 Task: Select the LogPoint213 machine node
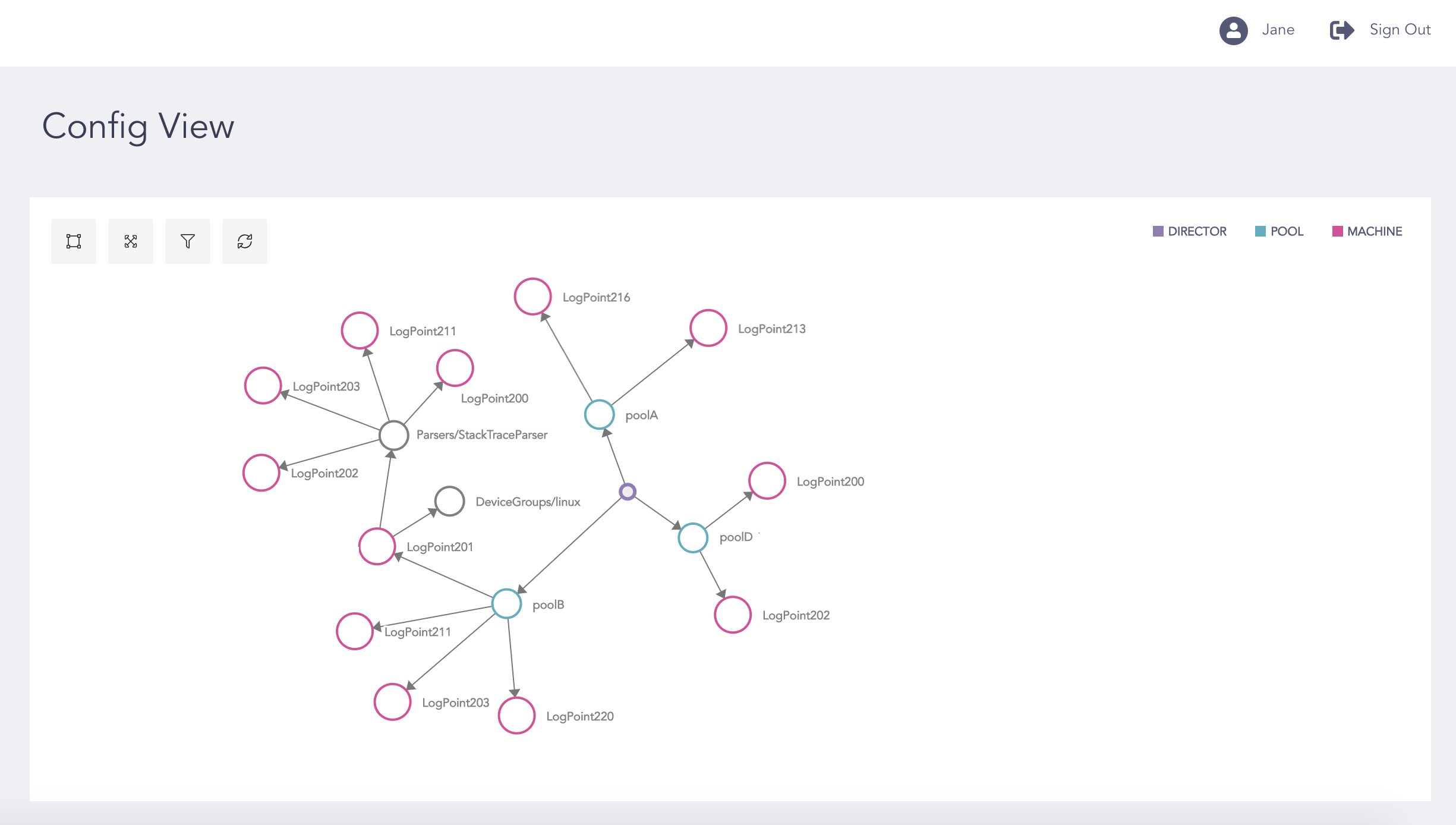[708, 328]
